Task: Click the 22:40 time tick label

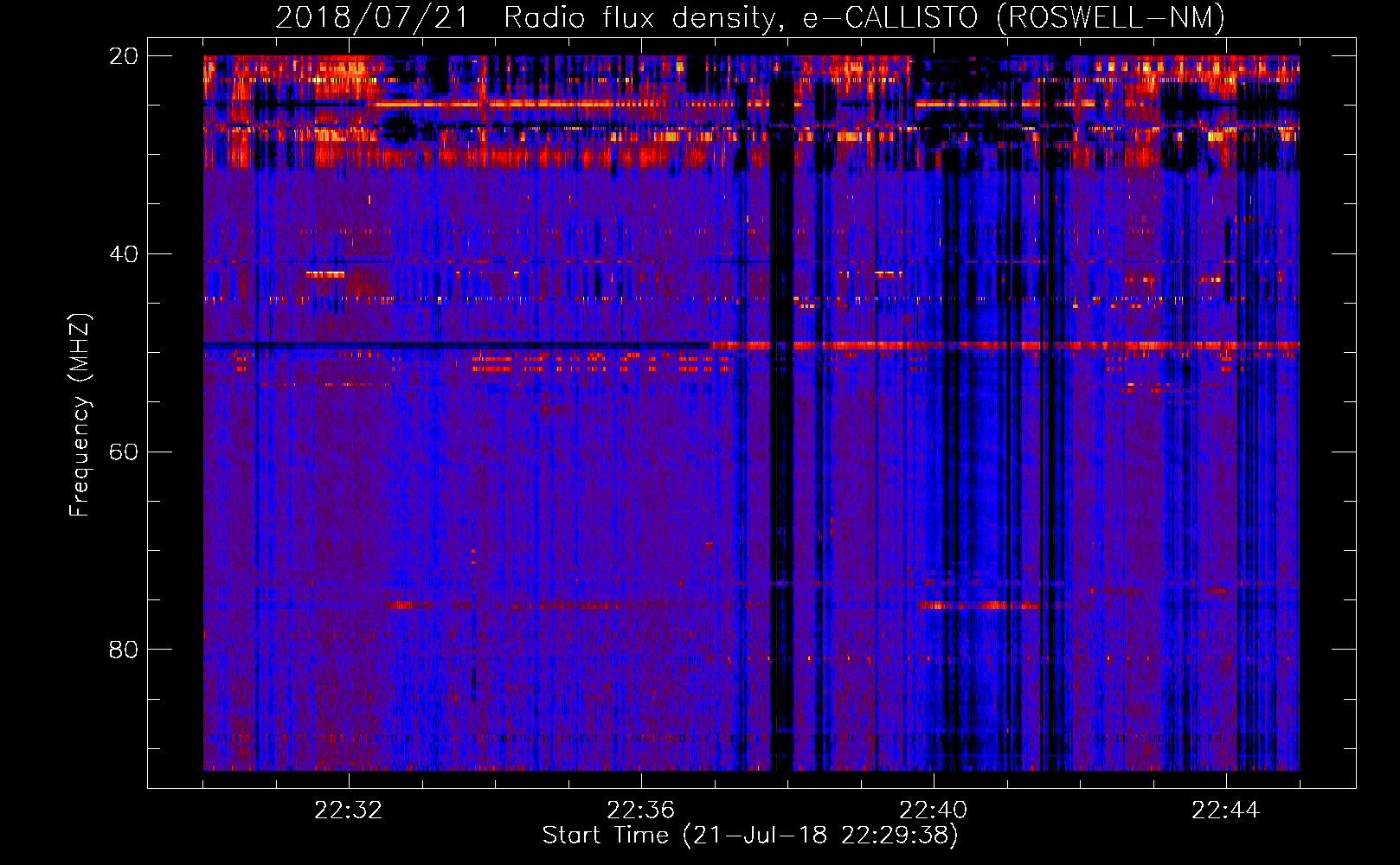Action: click(x=933, y=811)
